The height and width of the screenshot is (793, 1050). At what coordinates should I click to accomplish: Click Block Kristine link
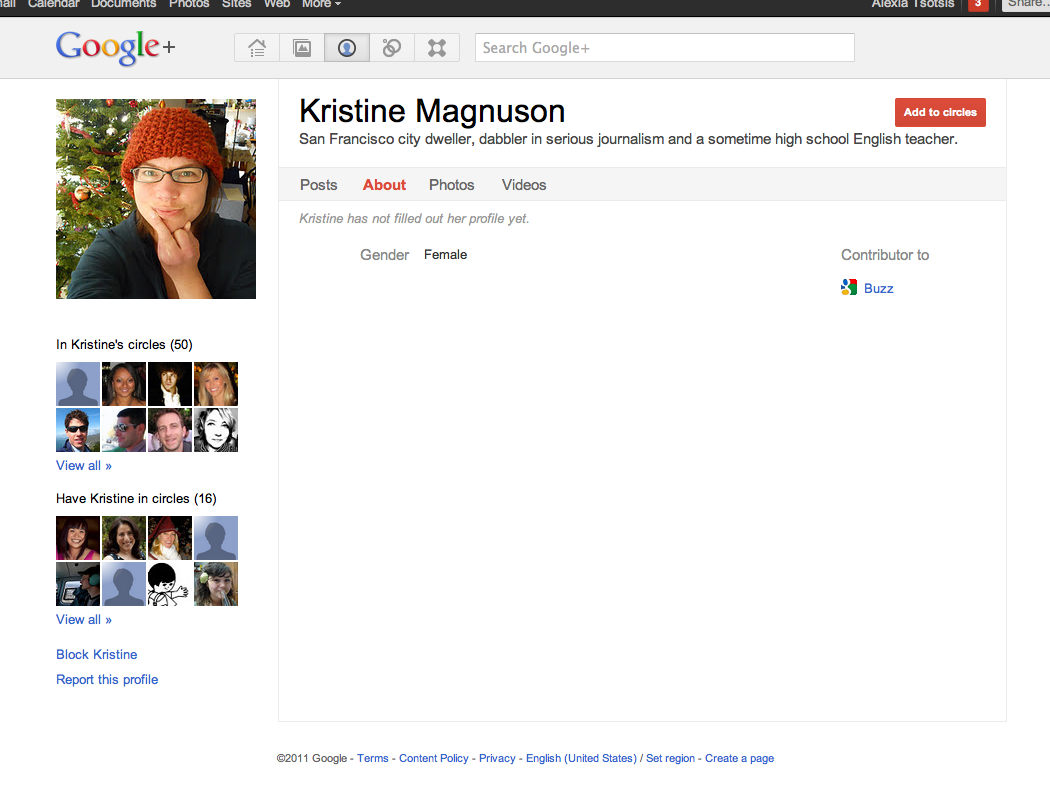pyautogui.click(x=97, y=654)
